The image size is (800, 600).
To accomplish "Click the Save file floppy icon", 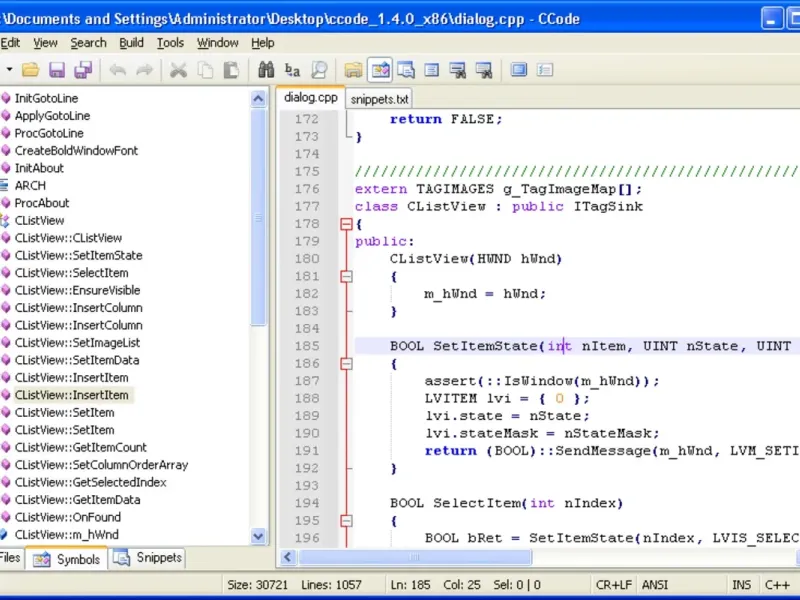I will (x=57, y=70).
